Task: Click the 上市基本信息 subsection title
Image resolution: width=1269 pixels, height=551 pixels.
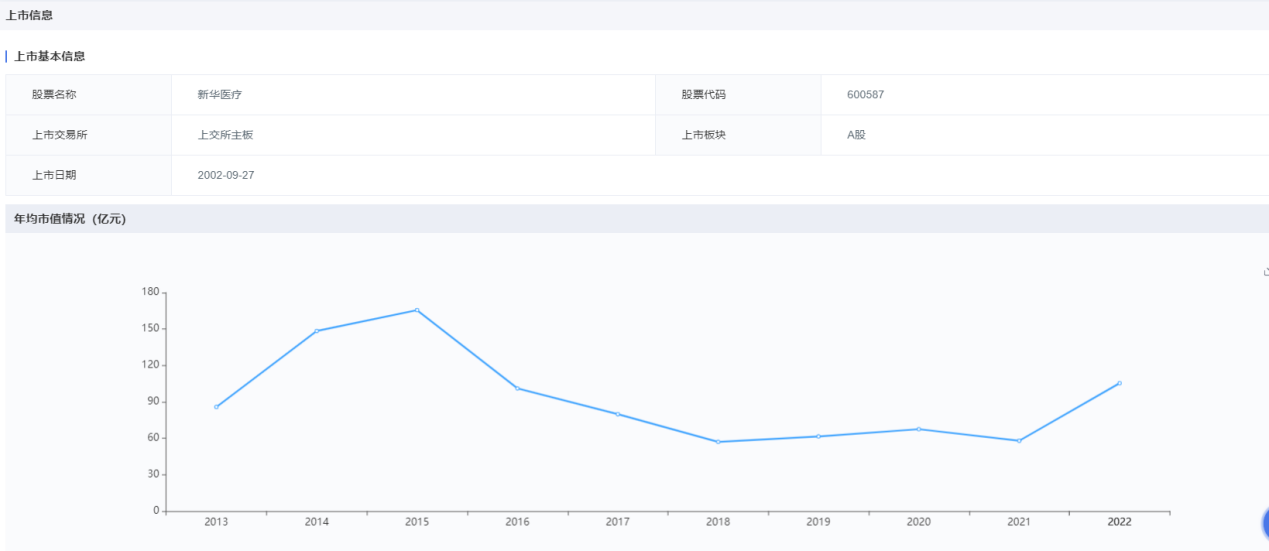Action: click(x=49, y=56)
